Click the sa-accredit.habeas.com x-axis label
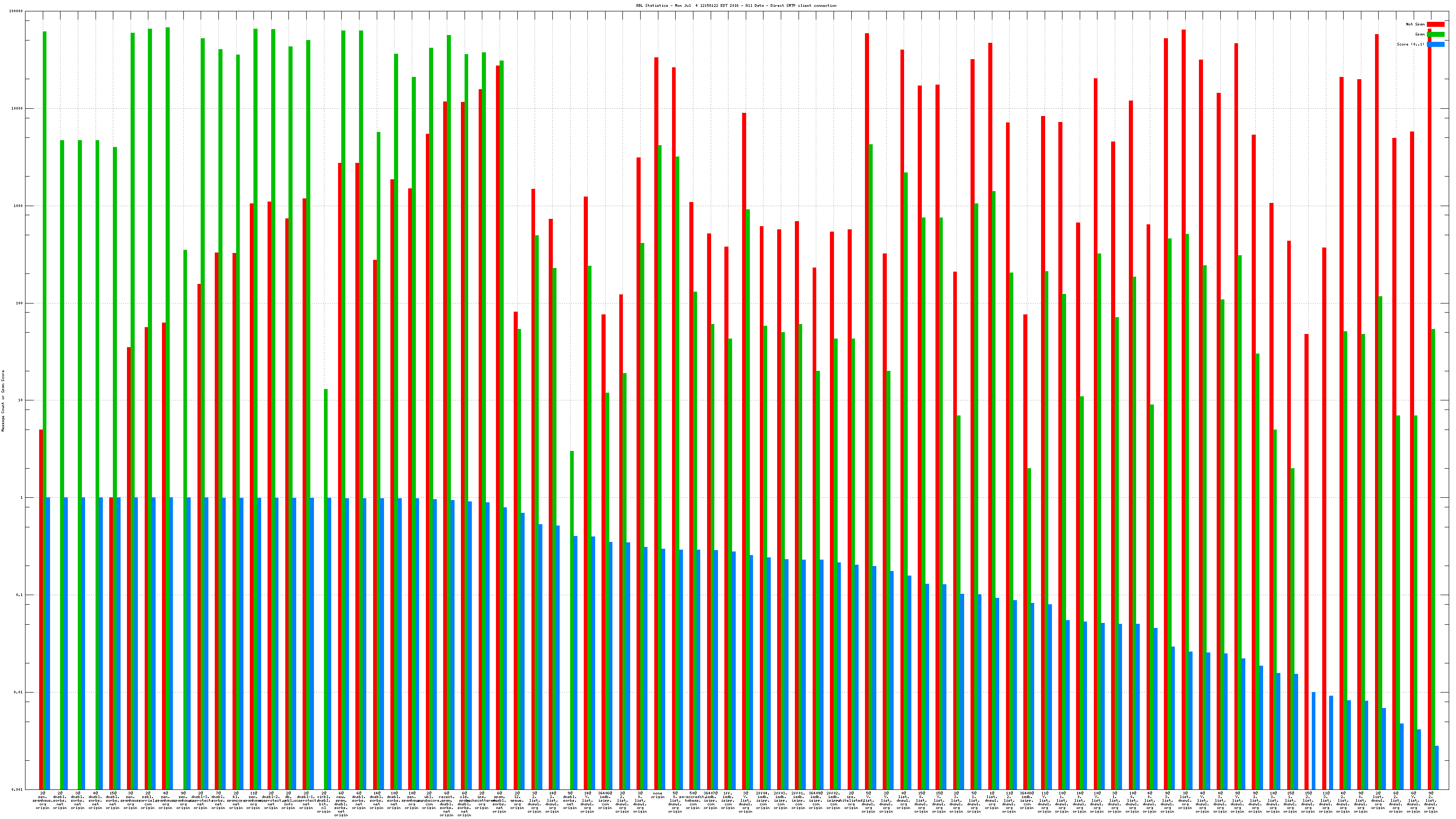The width and height of the screenshot is (1456, 819). click(693, 800)
